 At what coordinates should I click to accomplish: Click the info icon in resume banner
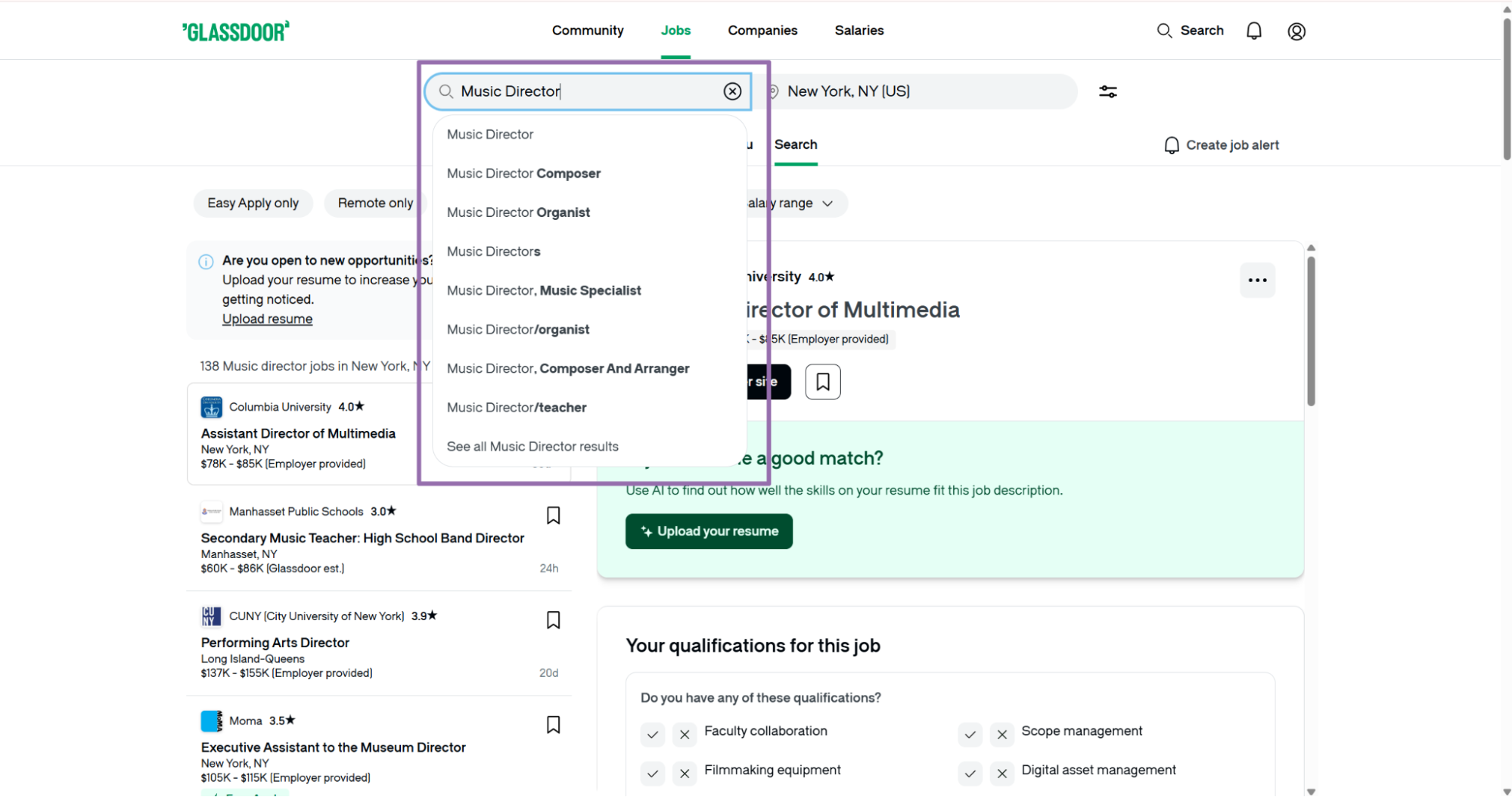coord(206,262)
